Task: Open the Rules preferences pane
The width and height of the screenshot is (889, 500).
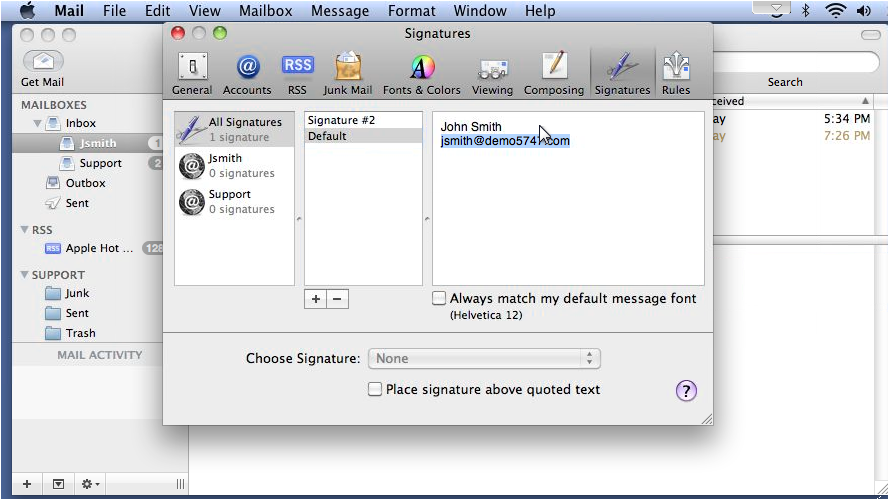Action: pyautogui.click(x=676, y=74)
